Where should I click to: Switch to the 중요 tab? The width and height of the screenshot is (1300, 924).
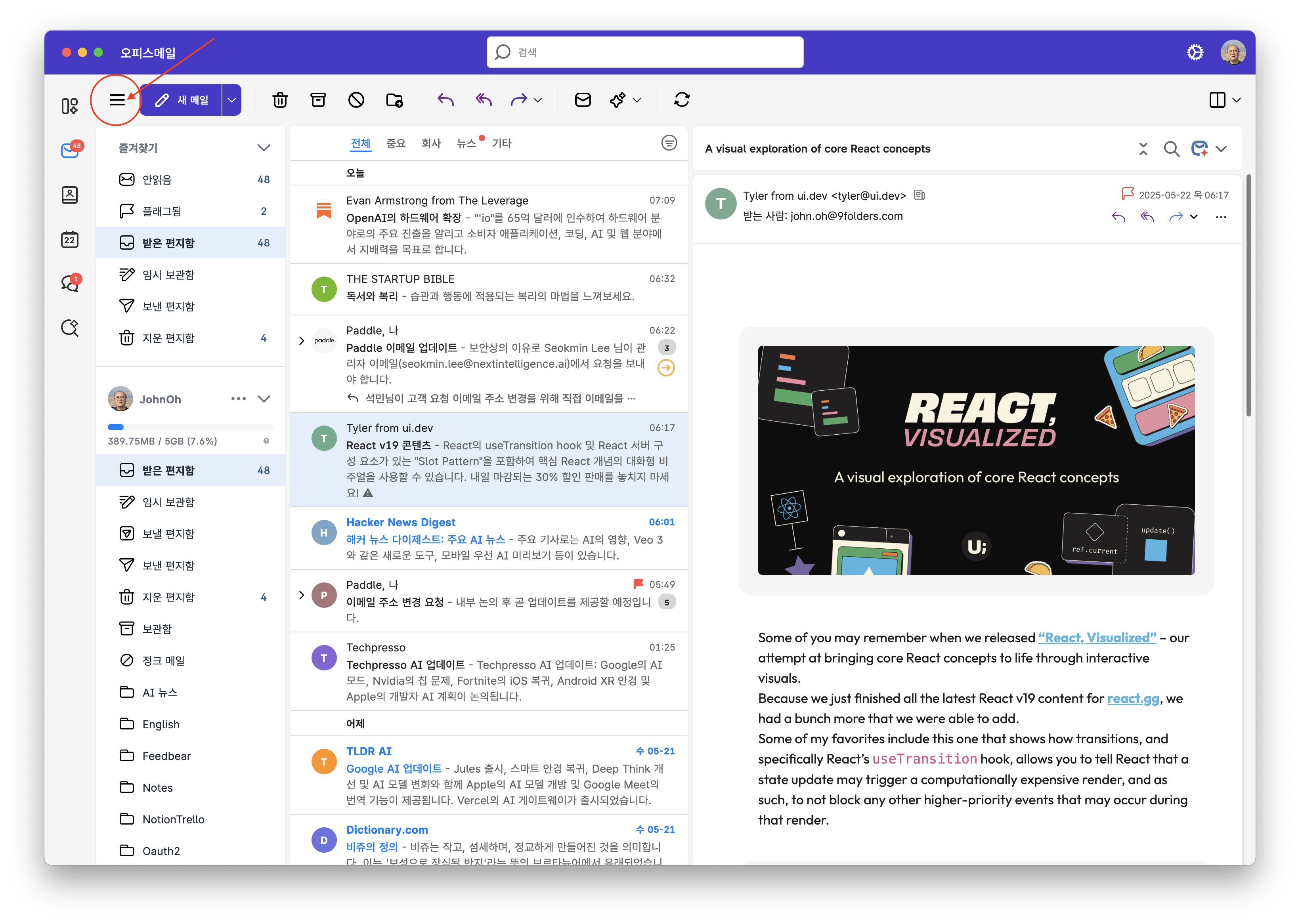click(396, 143)
